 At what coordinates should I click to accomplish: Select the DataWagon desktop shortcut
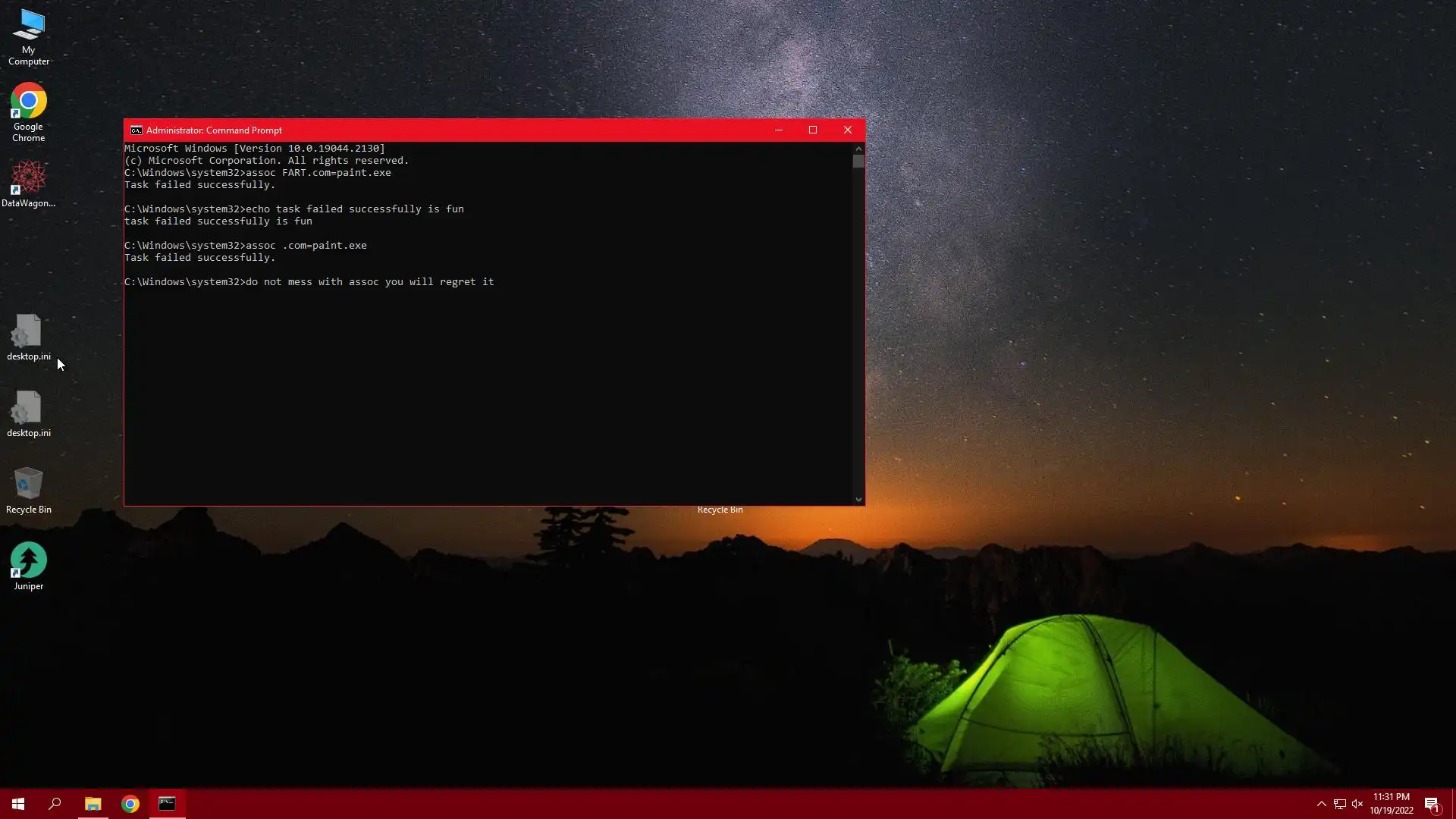(29, 178)
